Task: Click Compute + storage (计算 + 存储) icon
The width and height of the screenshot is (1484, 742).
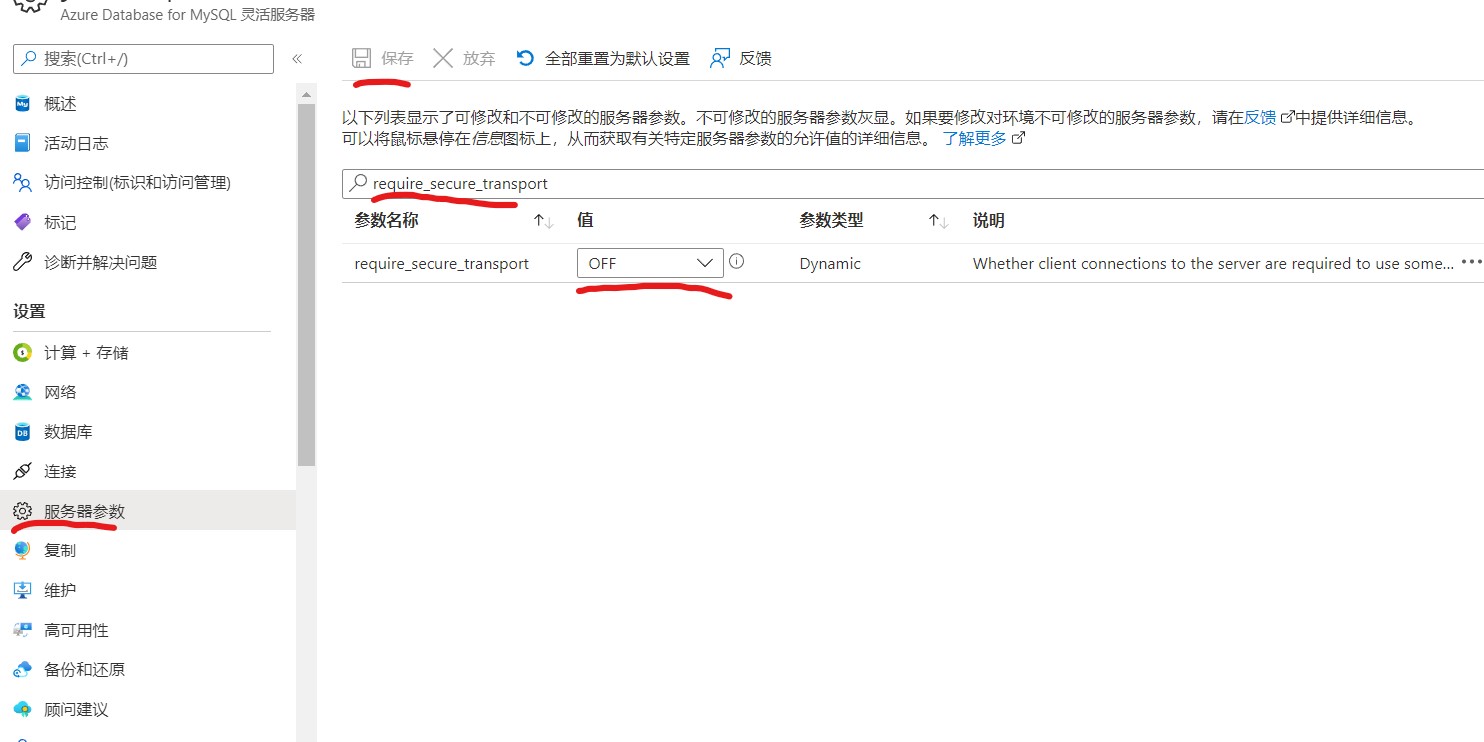Action: tap(22, 352)
